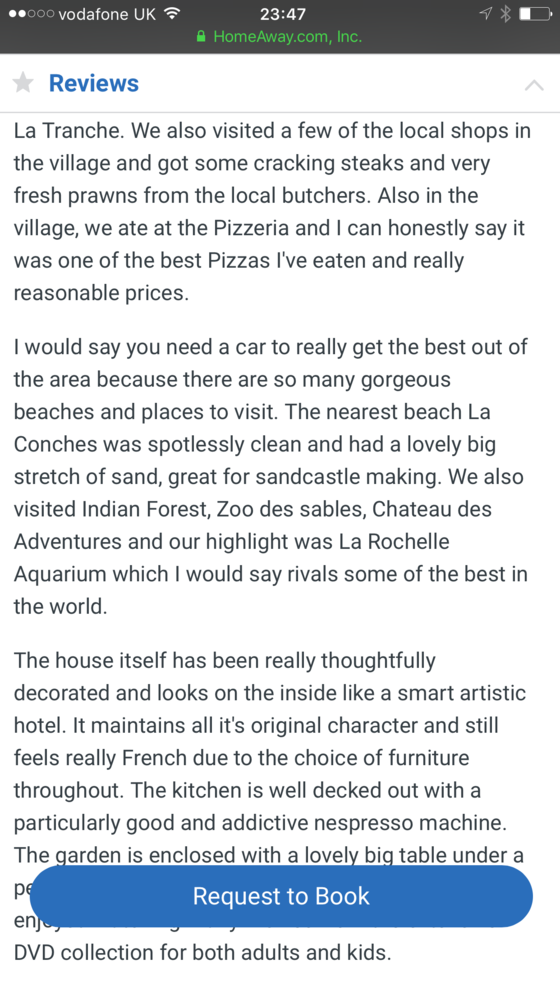Tap the HomeAway.com, Inc. address text
560x995 pixels.
click(288, 37)
